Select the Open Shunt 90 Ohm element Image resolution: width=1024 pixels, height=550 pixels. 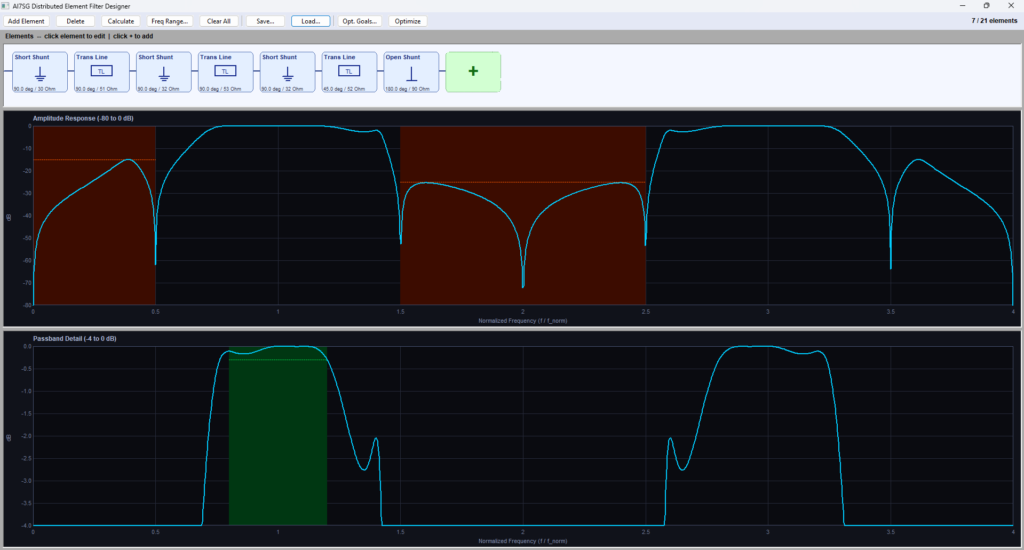(411, 72)
